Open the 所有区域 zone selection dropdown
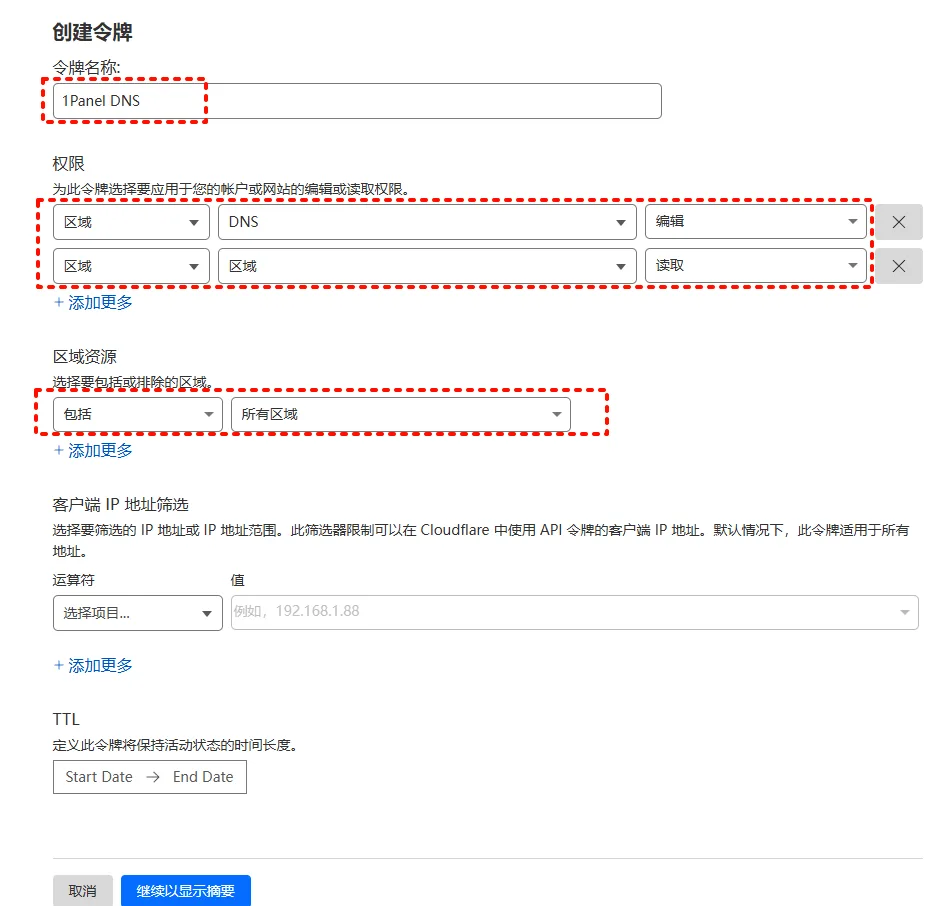Viewport: 942px width, 906px height. (x=400, y=414)
